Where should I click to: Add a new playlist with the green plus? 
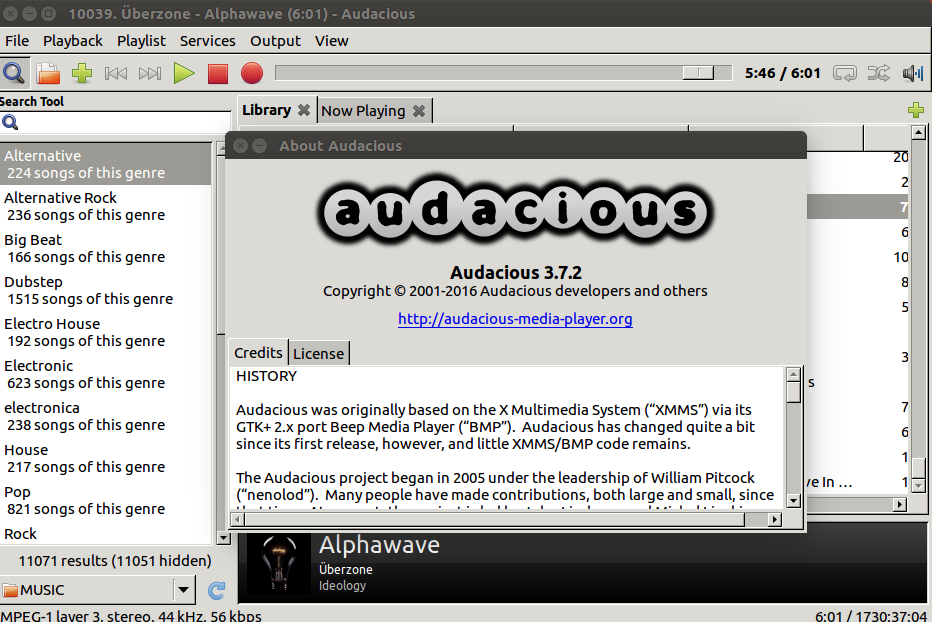point(916,110)
